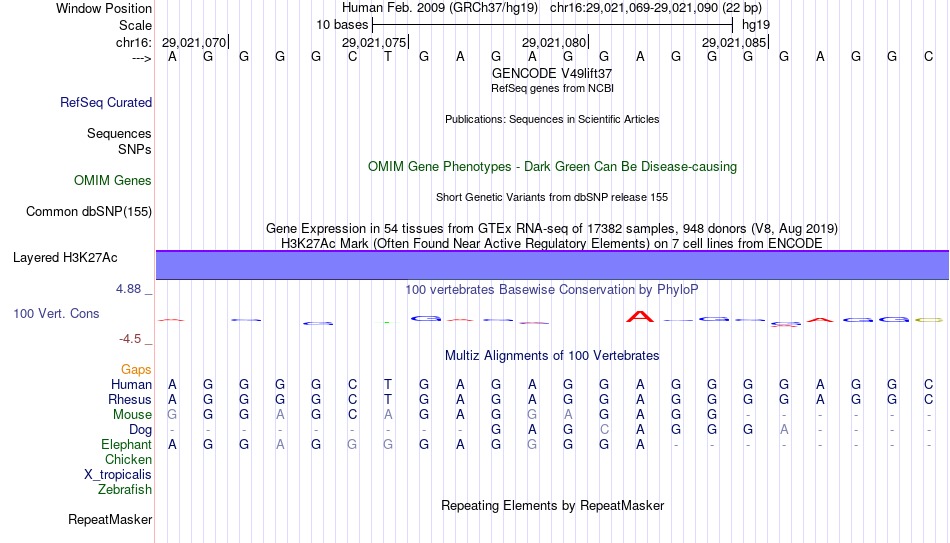
Task: Click the H3K27Ac Mark track title
Action: (x=552, y=244)
